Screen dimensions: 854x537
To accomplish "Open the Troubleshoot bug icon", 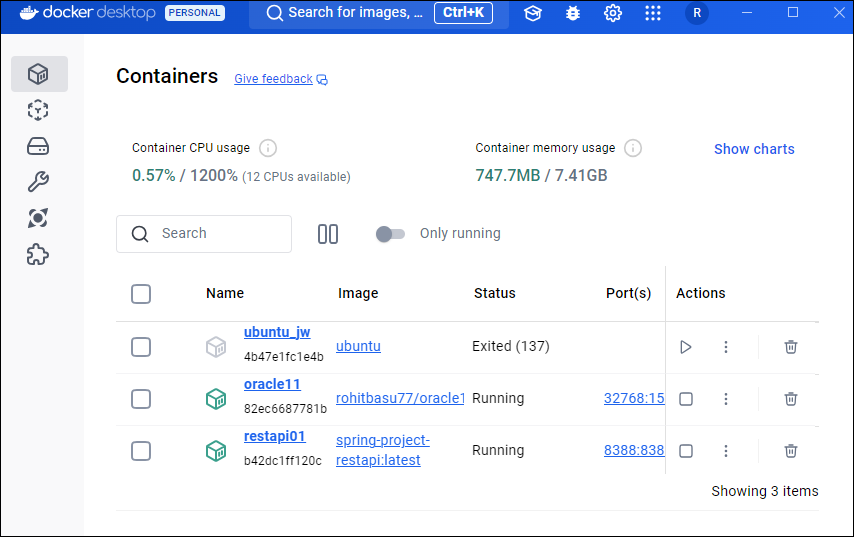I will click(x=572, y=13).
